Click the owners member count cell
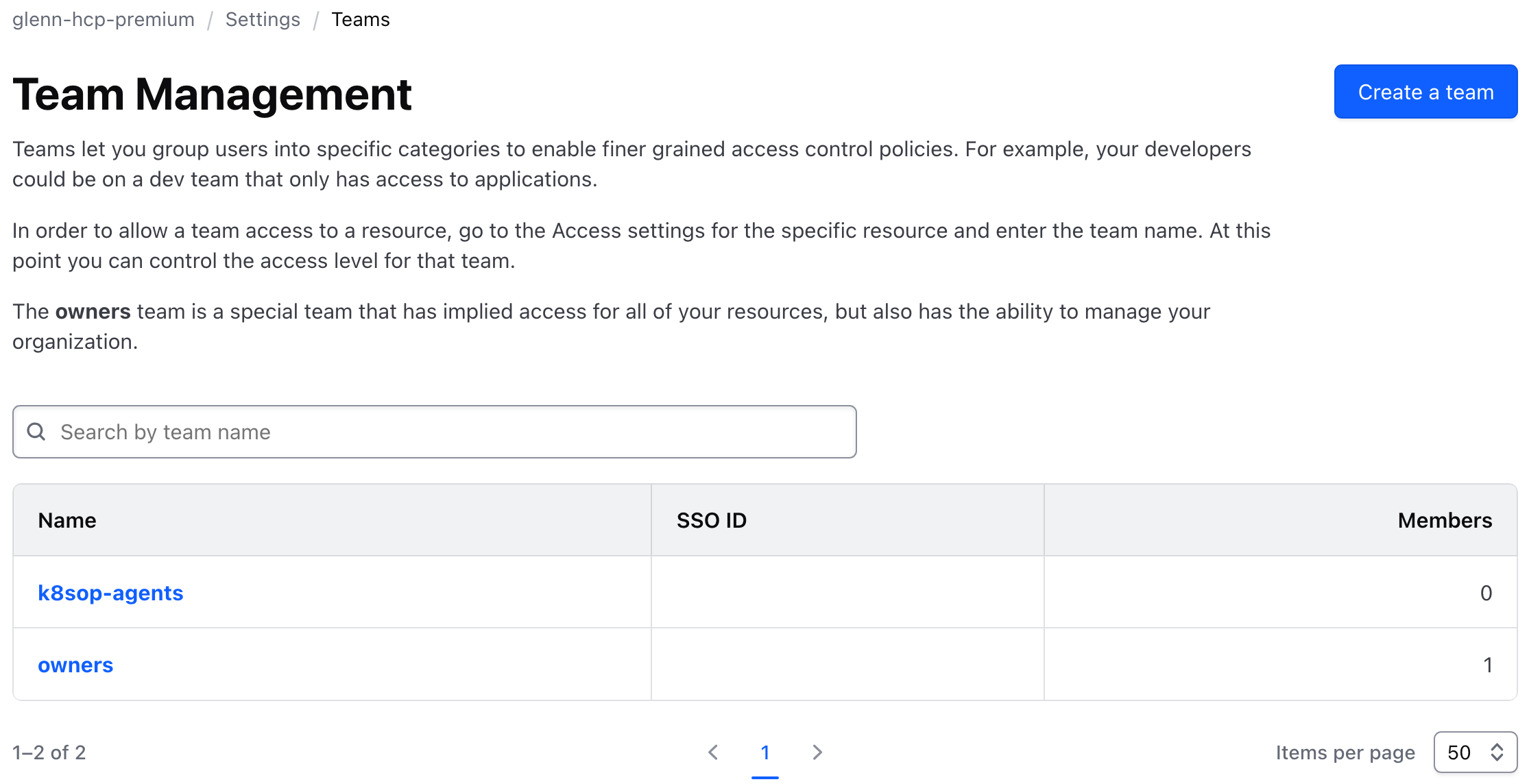Screen dimensions: 1529x784 coord(1488,665)
